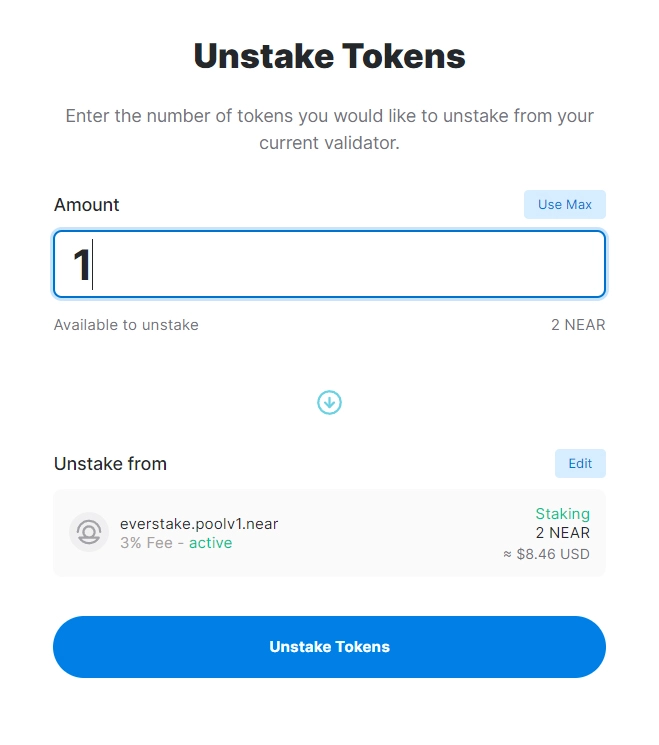Click the green Staking label
The height and width of the screenshot is (745, 659).
point(563,514)
